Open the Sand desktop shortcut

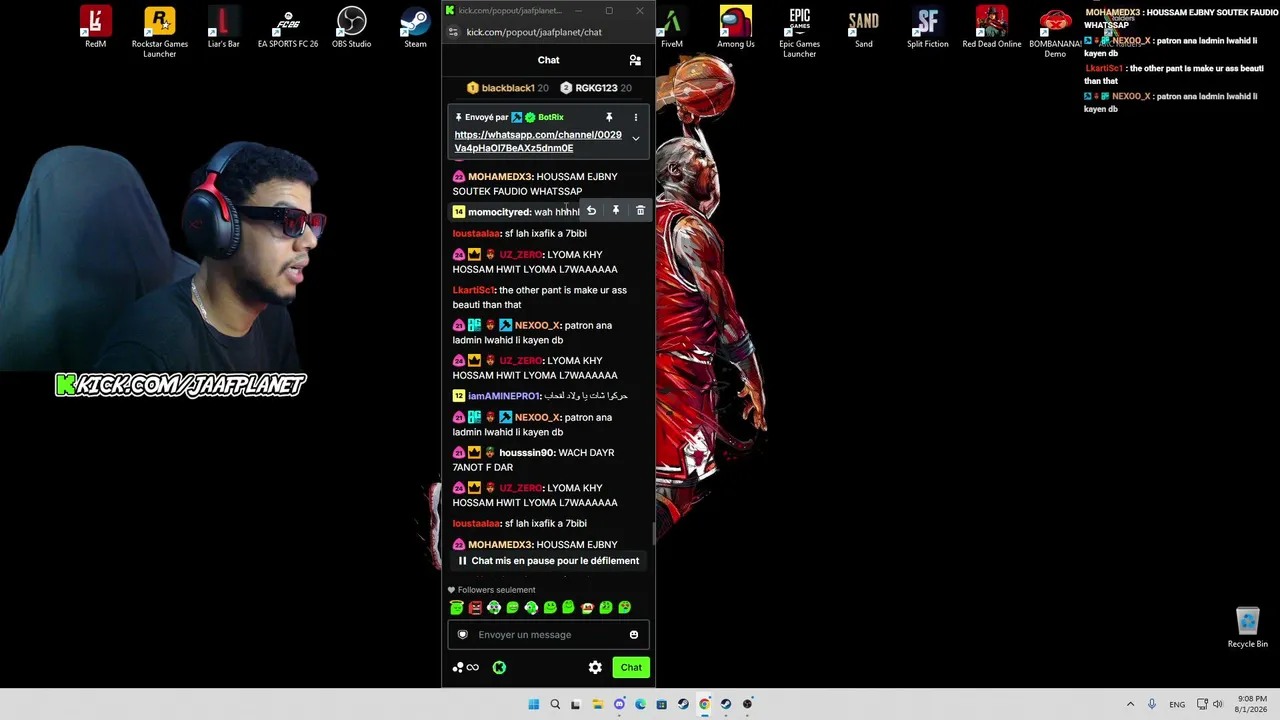tap(863, 27)
